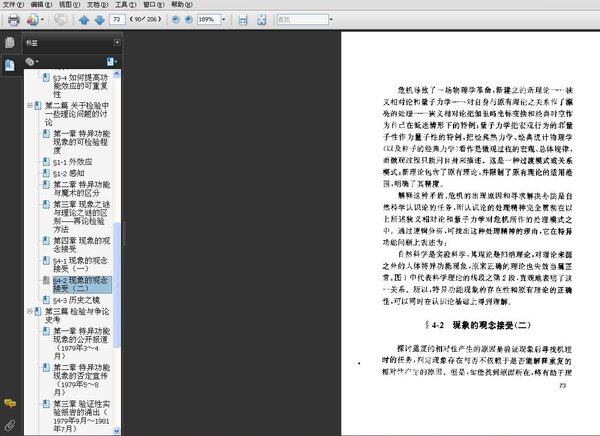The height and width of the screenshot is (436, 600).
Task: Click the Bookmarks panel icon in sidebar
Action: (10, 65)
